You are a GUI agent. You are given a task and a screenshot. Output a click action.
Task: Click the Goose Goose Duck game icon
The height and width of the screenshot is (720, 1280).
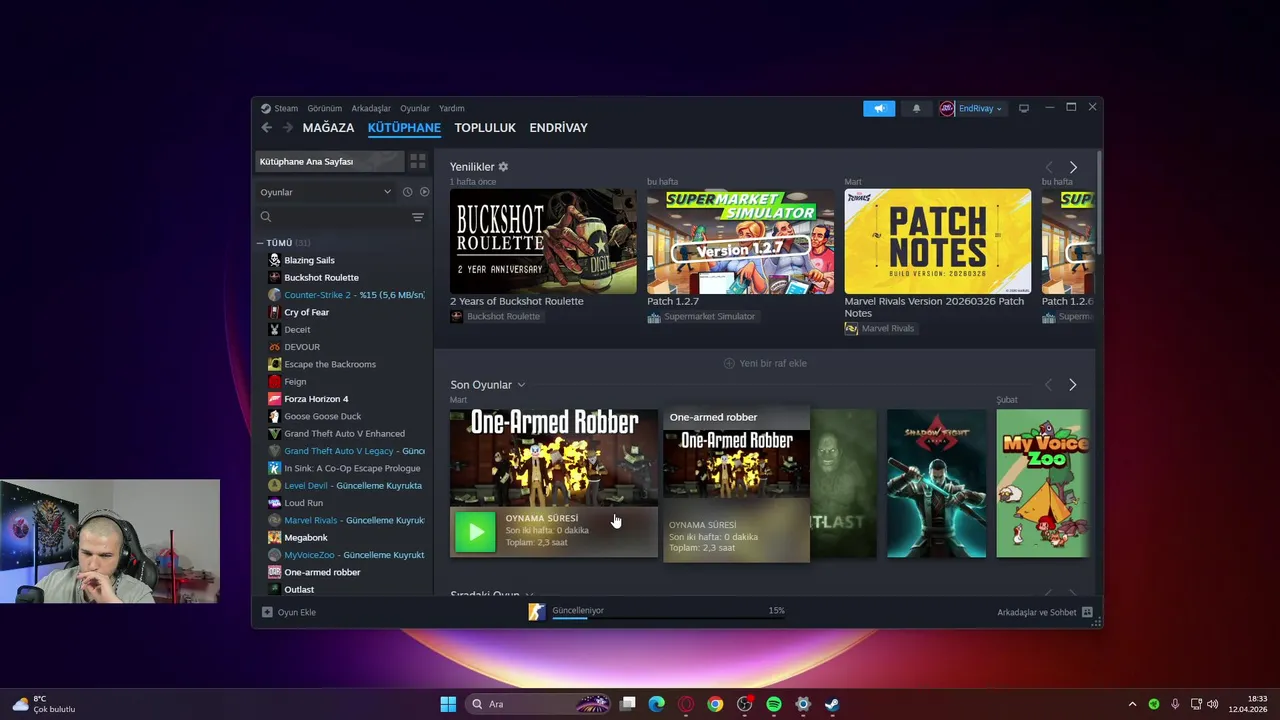coord(275,416)
